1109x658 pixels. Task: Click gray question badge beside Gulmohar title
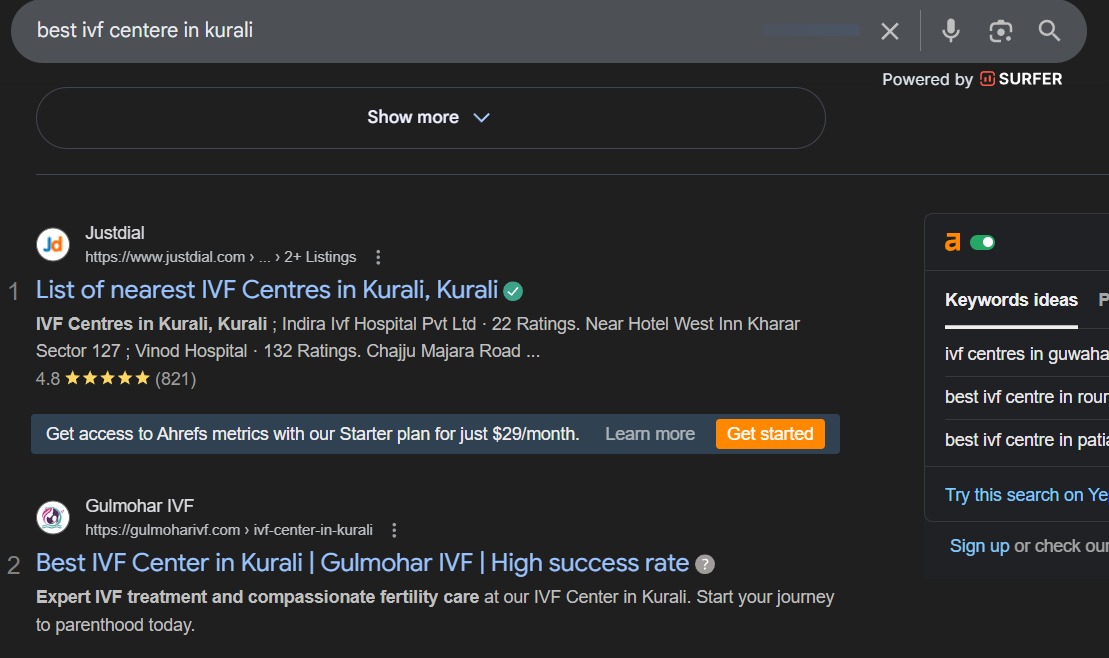(x=705, y=564)
